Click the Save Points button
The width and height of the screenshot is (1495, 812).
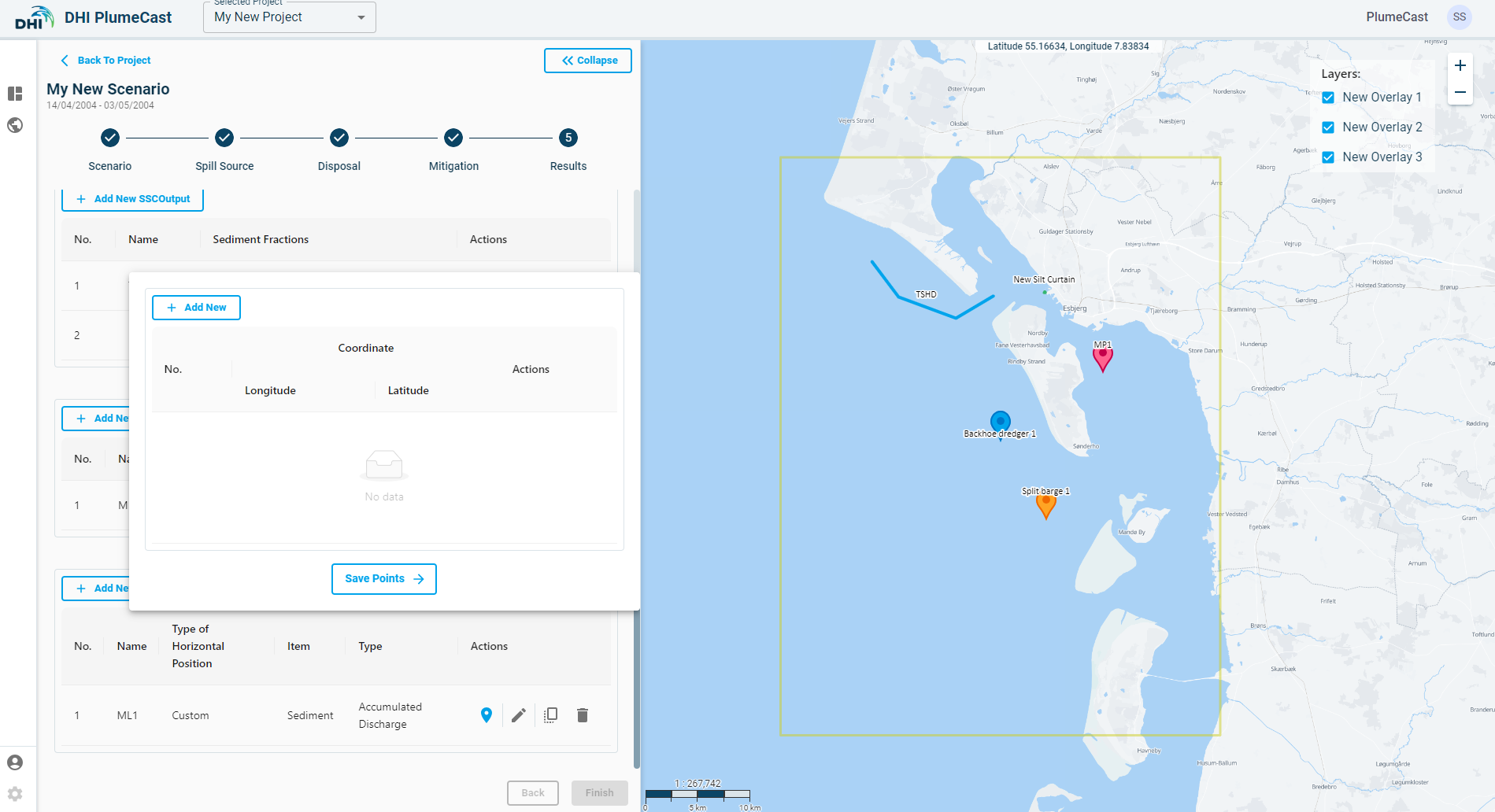[x=384, y=579]
